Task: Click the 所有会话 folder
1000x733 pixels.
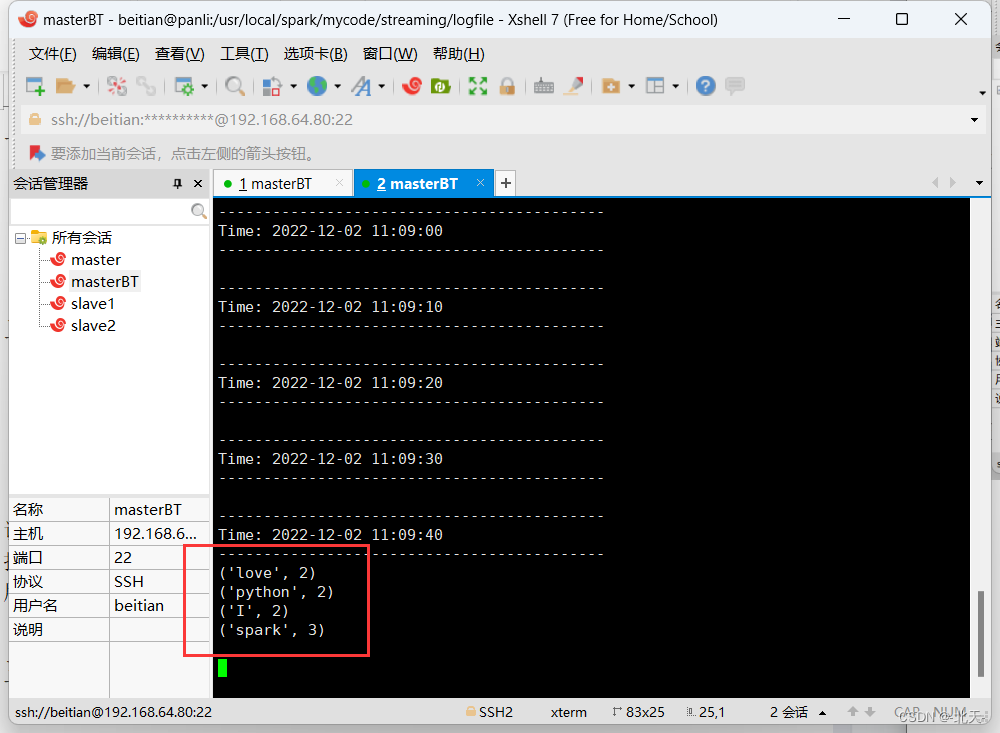Action: click(81, 238)
